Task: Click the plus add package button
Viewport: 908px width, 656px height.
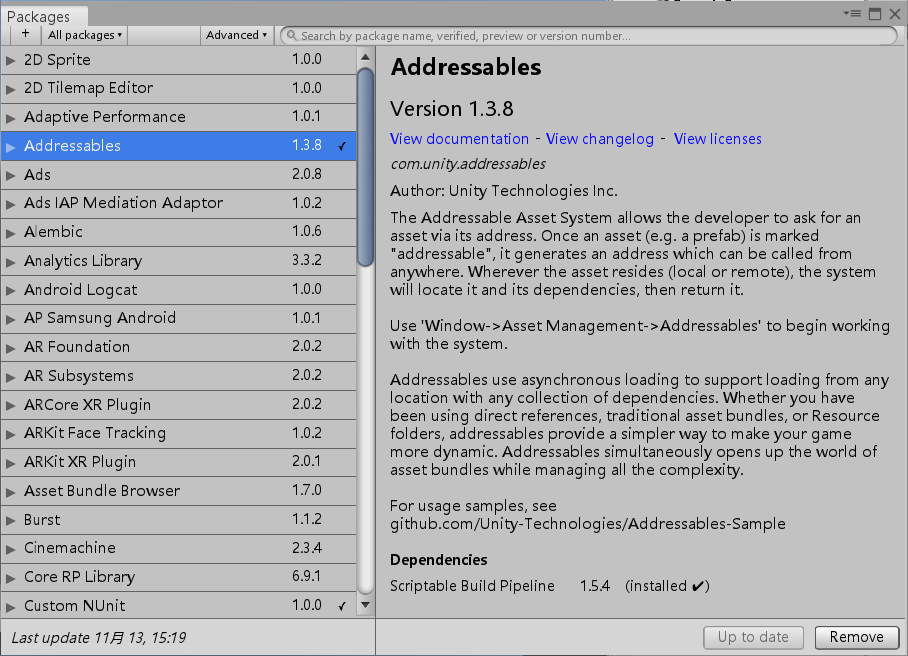Action: 25,35
